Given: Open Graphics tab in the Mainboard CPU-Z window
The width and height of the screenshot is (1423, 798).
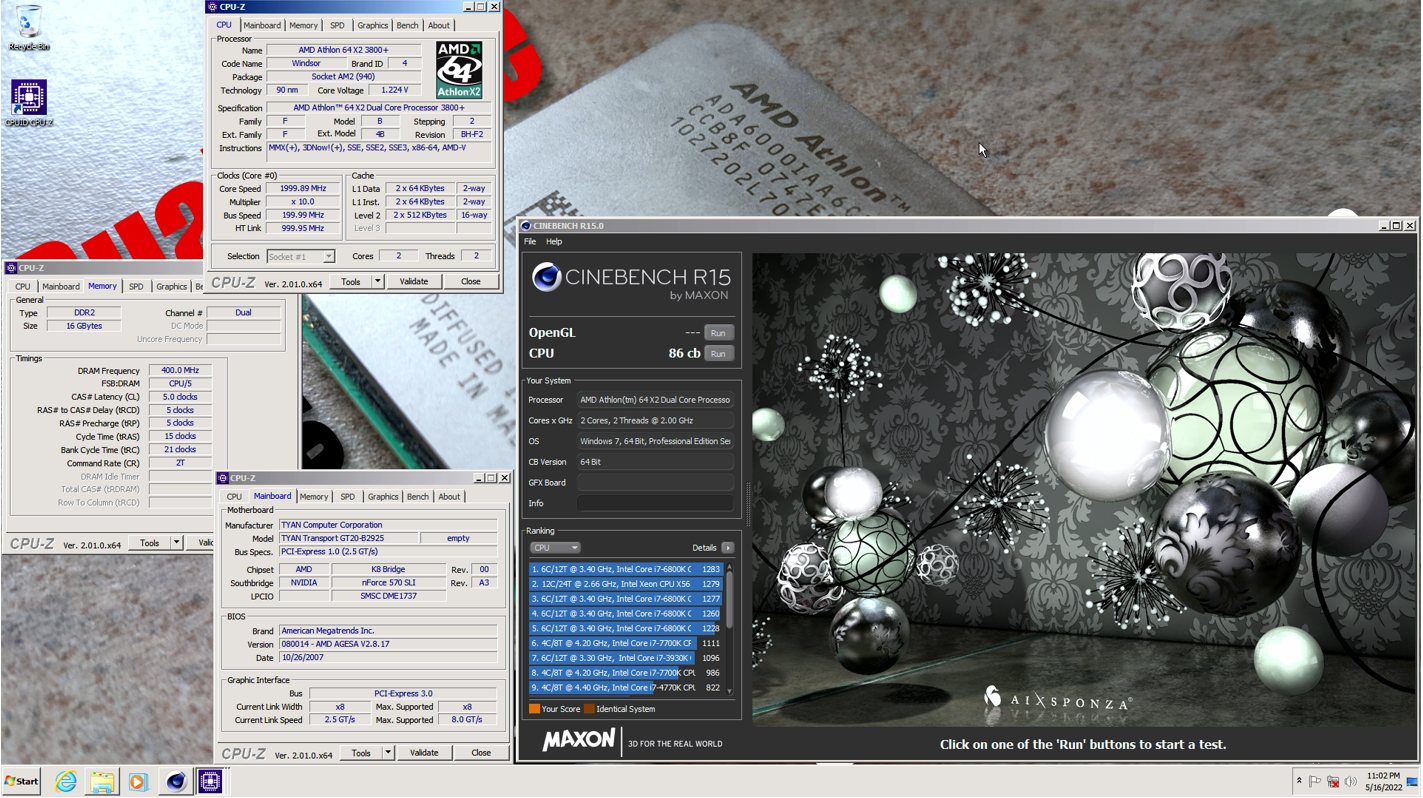Looking at the screenshot, I should [x=382, y=497].
